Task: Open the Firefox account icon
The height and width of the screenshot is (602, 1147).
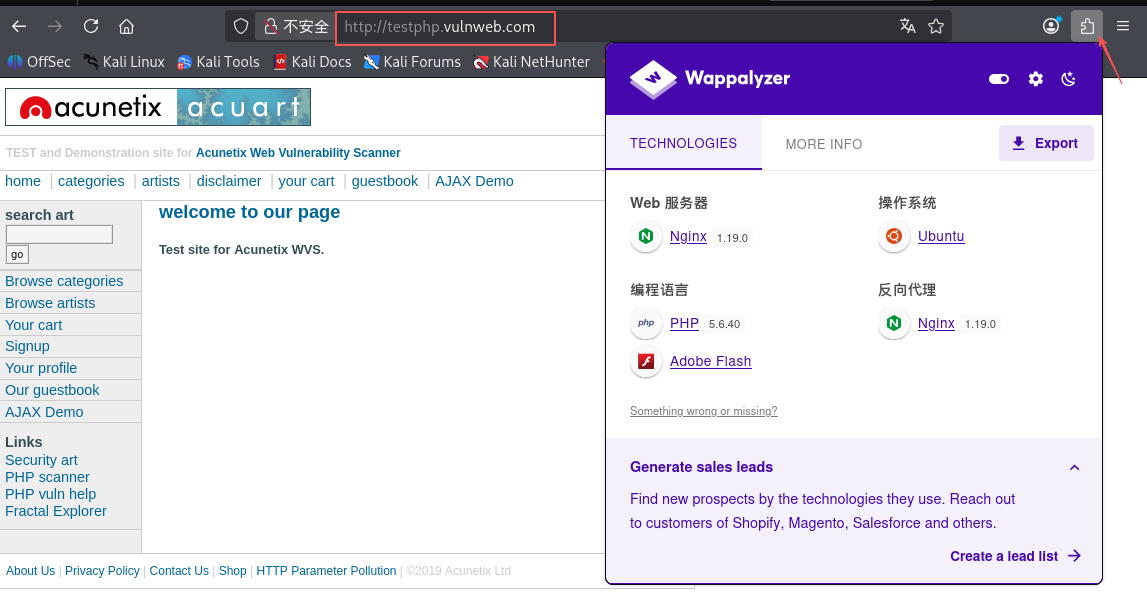Action: pyautogui.click(x=1051, y=26)
